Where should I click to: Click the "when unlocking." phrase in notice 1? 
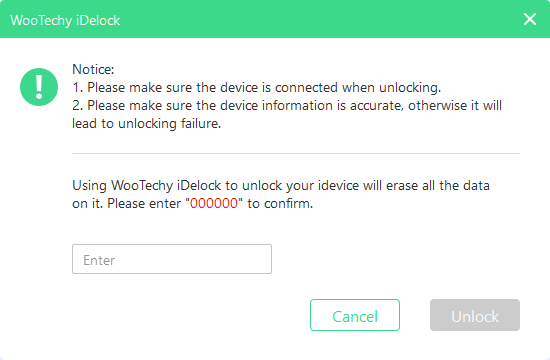pyautogui.click(x=391, y=87)
